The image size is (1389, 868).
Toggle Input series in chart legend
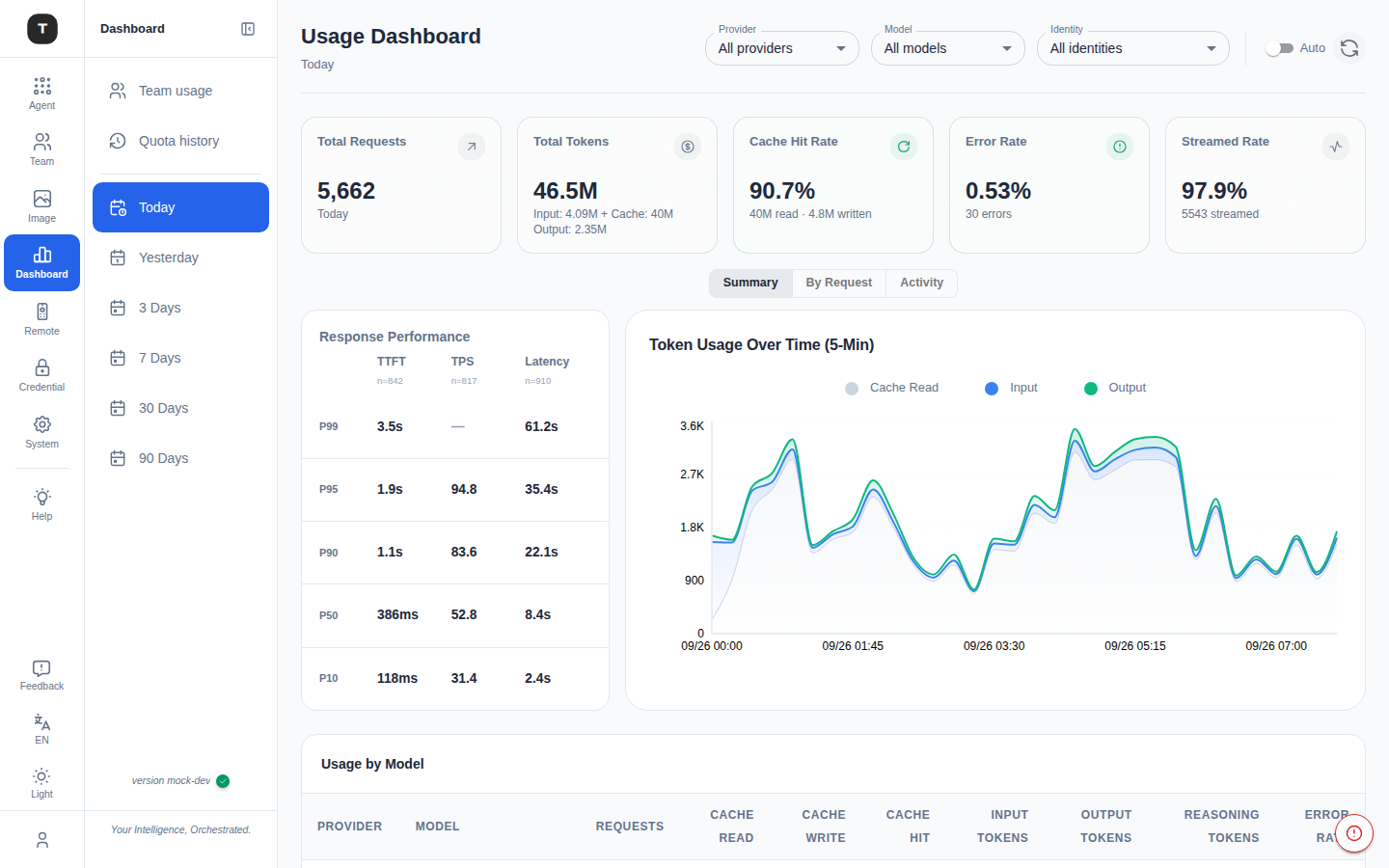coord(1011,388)
